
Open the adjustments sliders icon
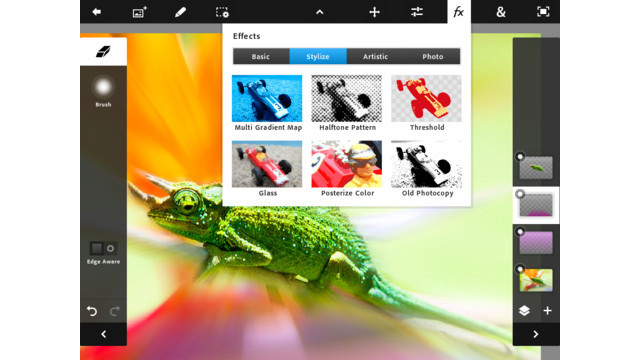pyautogui.click(x=417, y=12)
